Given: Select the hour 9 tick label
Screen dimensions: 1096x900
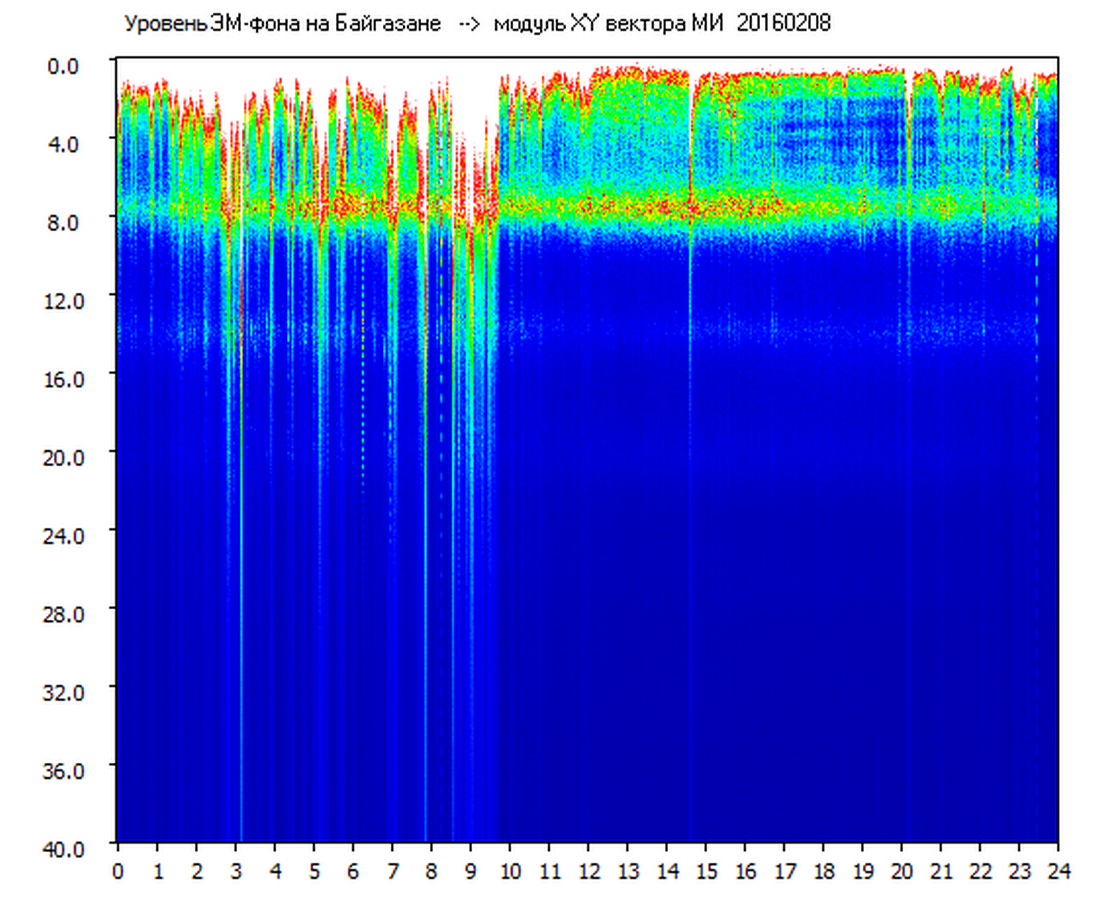Looking at the screenshot, I should click(x=470, y=871).
